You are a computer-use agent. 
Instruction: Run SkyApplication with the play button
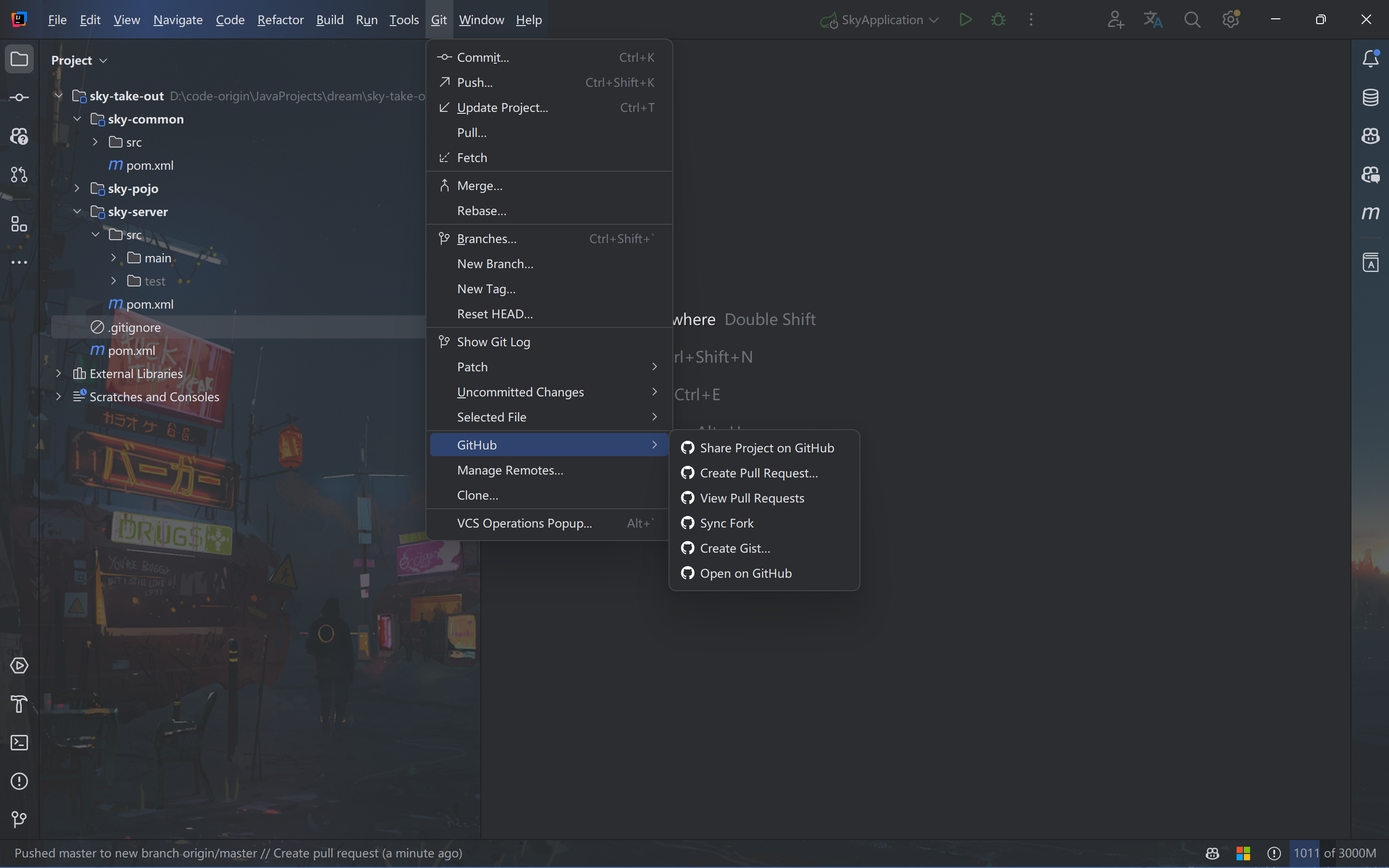click(966, 19)
